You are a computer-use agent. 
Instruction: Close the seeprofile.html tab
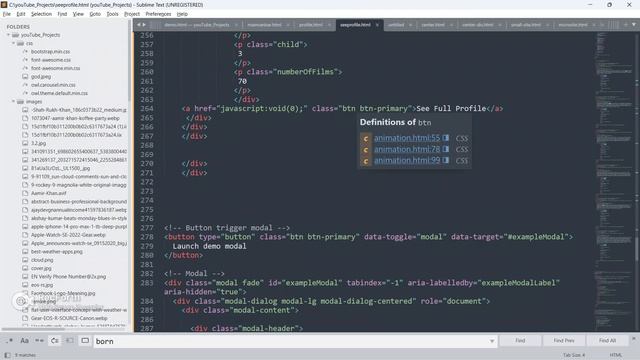(x=377, y=25)
